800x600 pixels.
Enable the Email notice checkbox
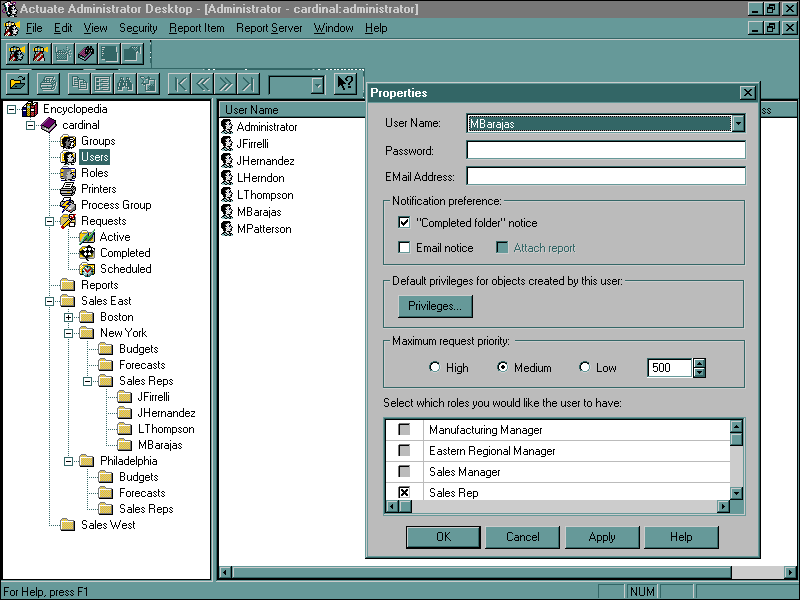coord(404,247)
